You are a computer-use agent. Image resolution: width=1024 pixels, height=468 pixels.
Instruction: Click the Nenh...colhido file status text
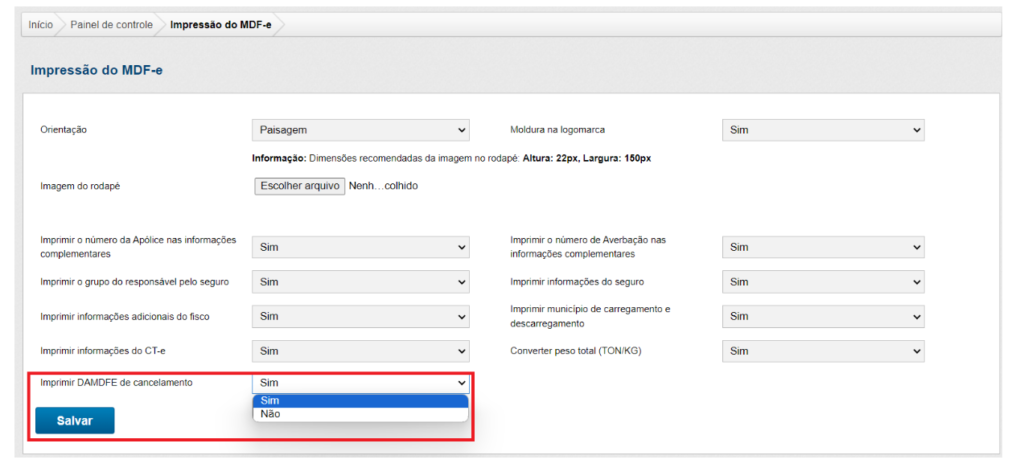tap(383, 186)
